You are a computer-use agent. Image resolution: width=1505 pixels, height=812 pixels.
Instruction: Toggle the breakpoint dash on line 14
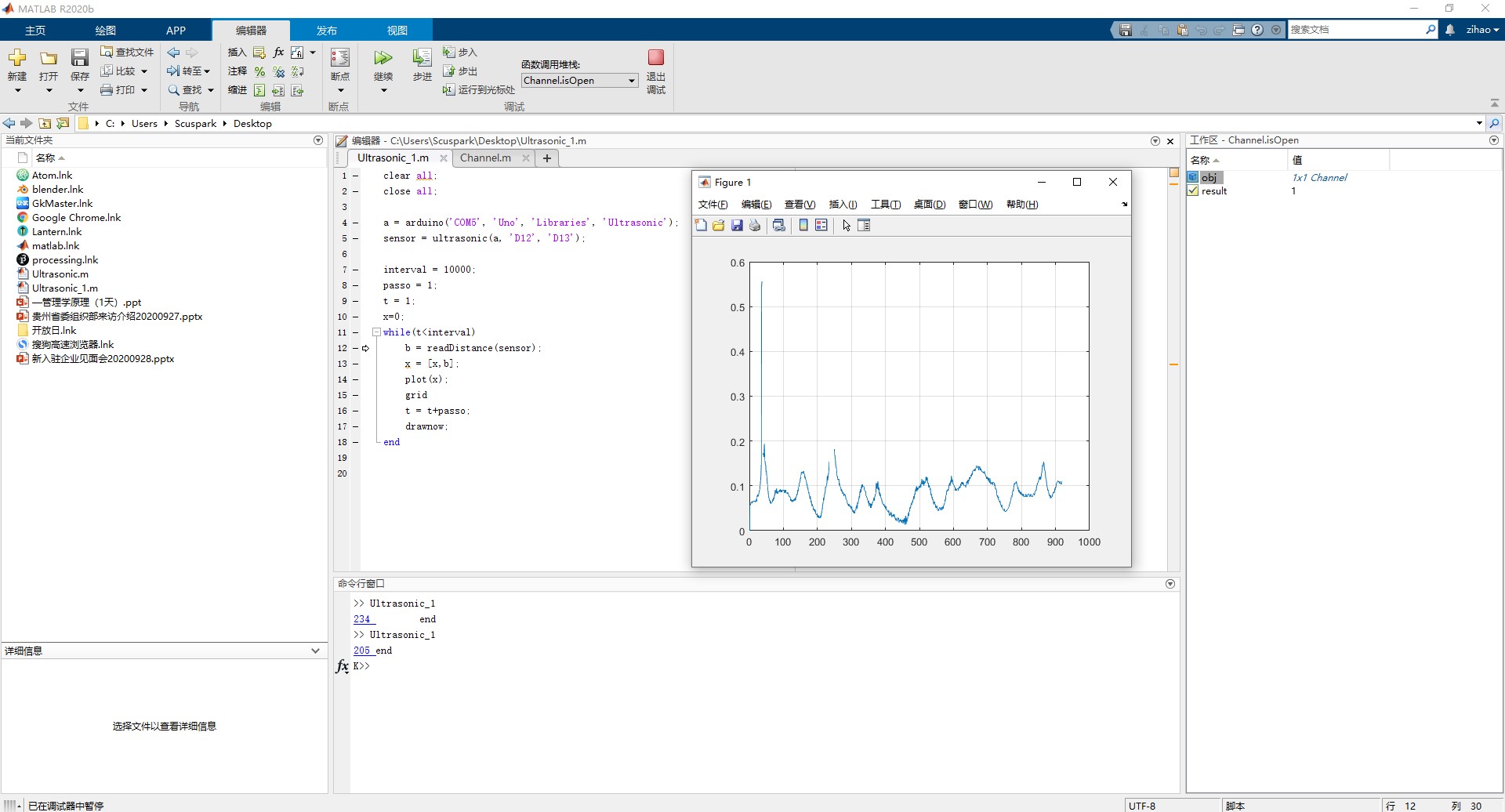tap(355, 379)
